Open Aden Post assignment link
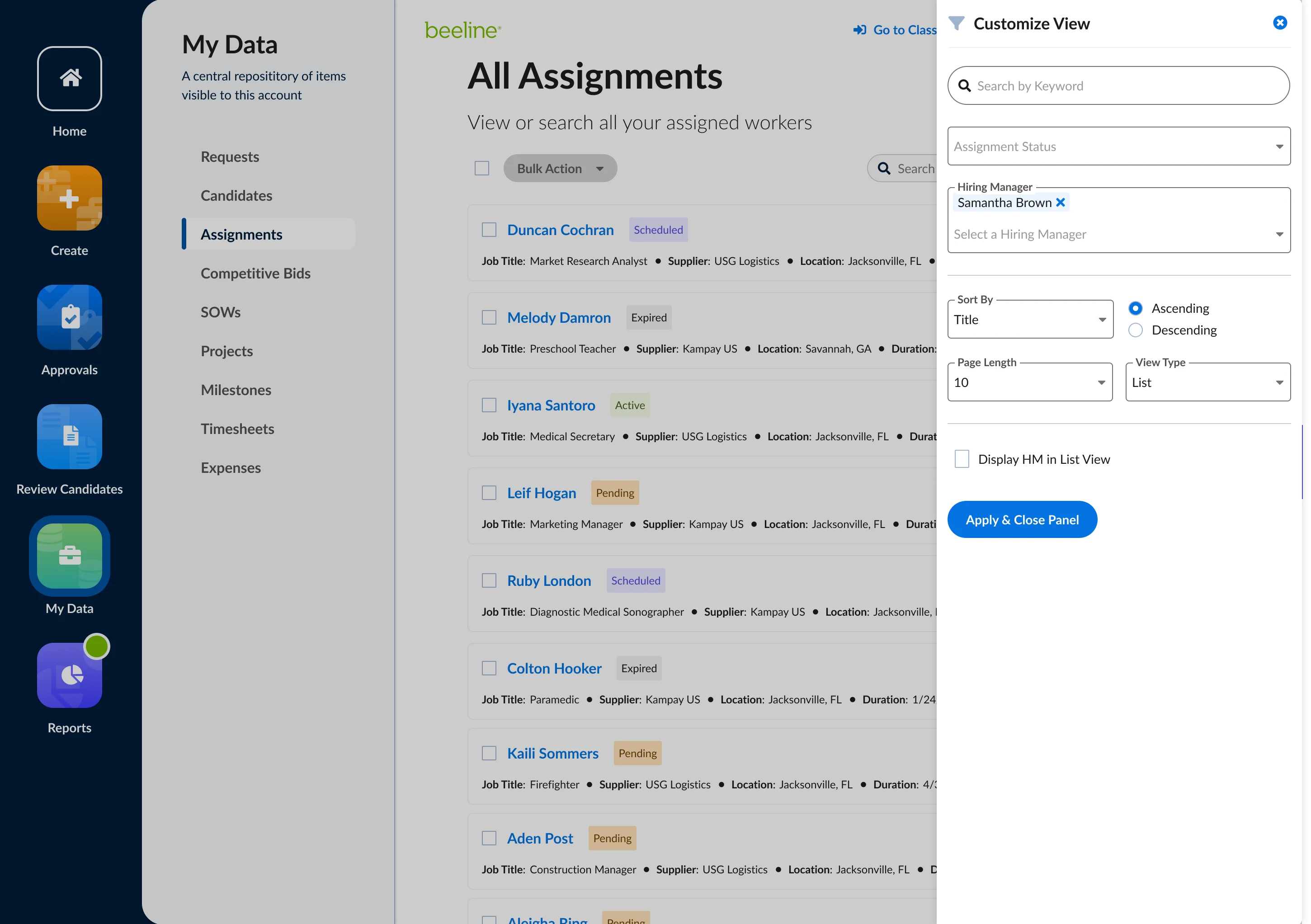This screenshot has height=924, width=1311. pos(540,839)
